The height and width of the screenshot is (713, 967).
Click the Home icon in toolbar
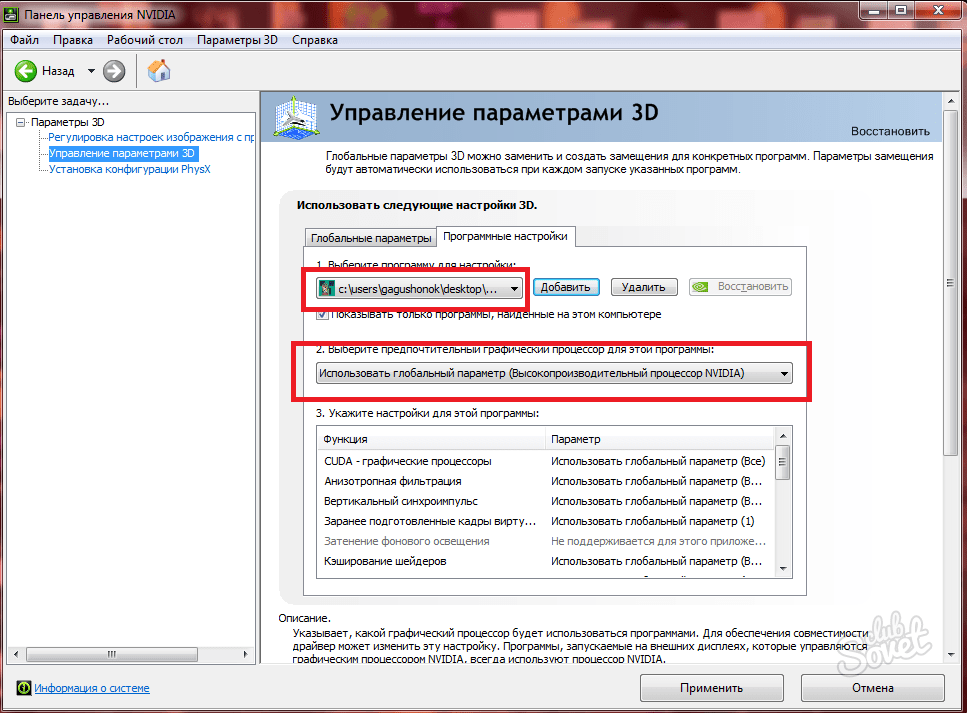pyautogui.click(x=159, y=71)
